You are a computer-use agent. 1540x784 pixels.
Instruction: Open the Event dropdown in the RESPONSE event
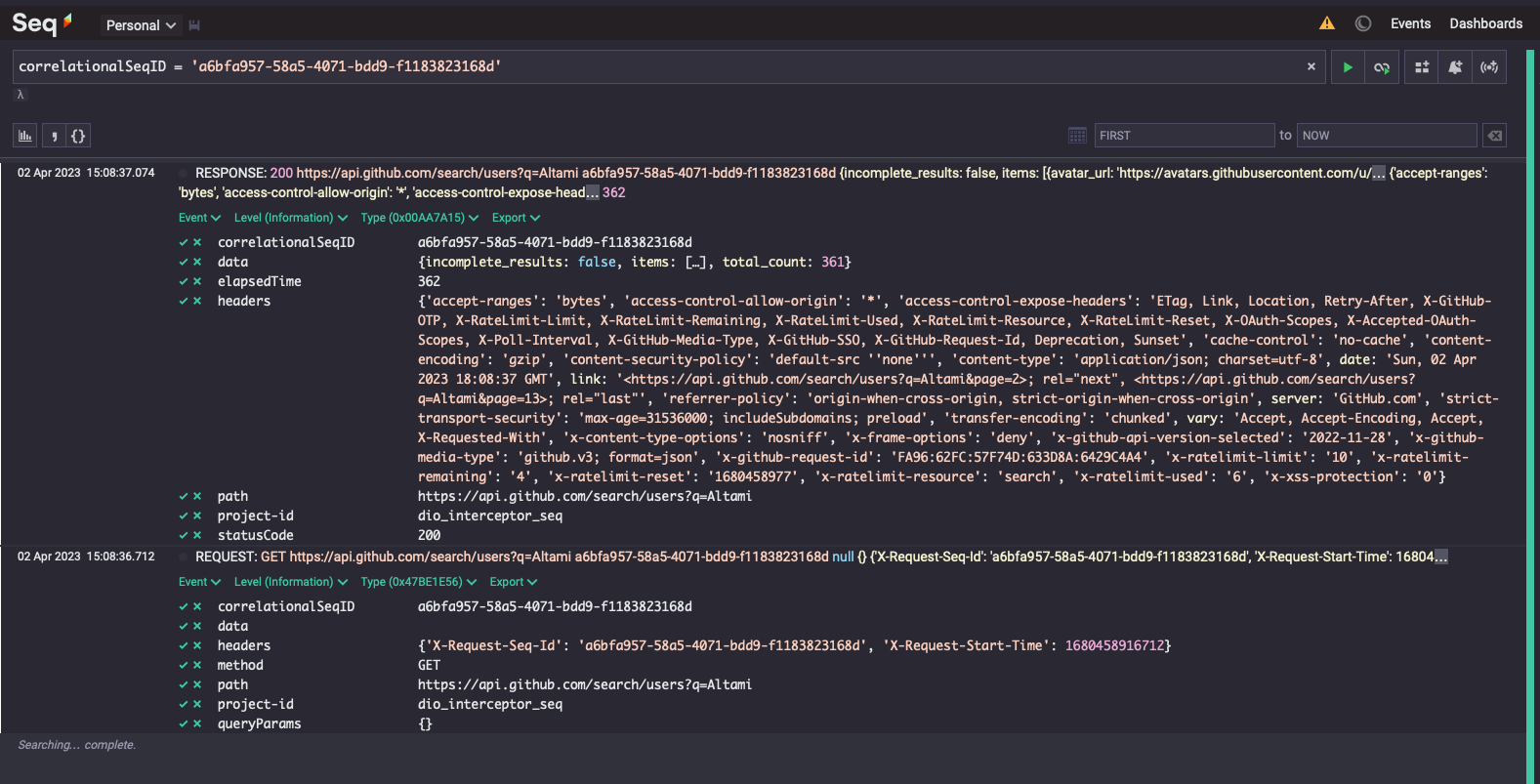199,218
